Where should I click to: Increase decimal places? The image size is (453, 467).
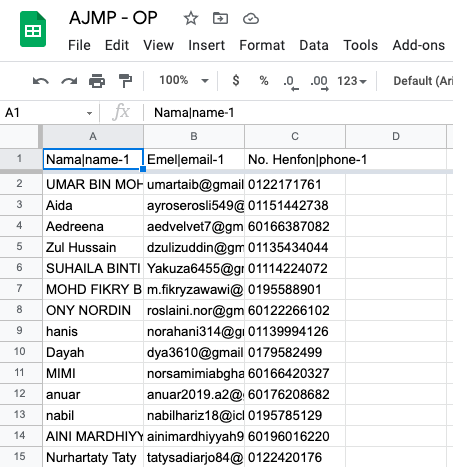pos(319,82)
